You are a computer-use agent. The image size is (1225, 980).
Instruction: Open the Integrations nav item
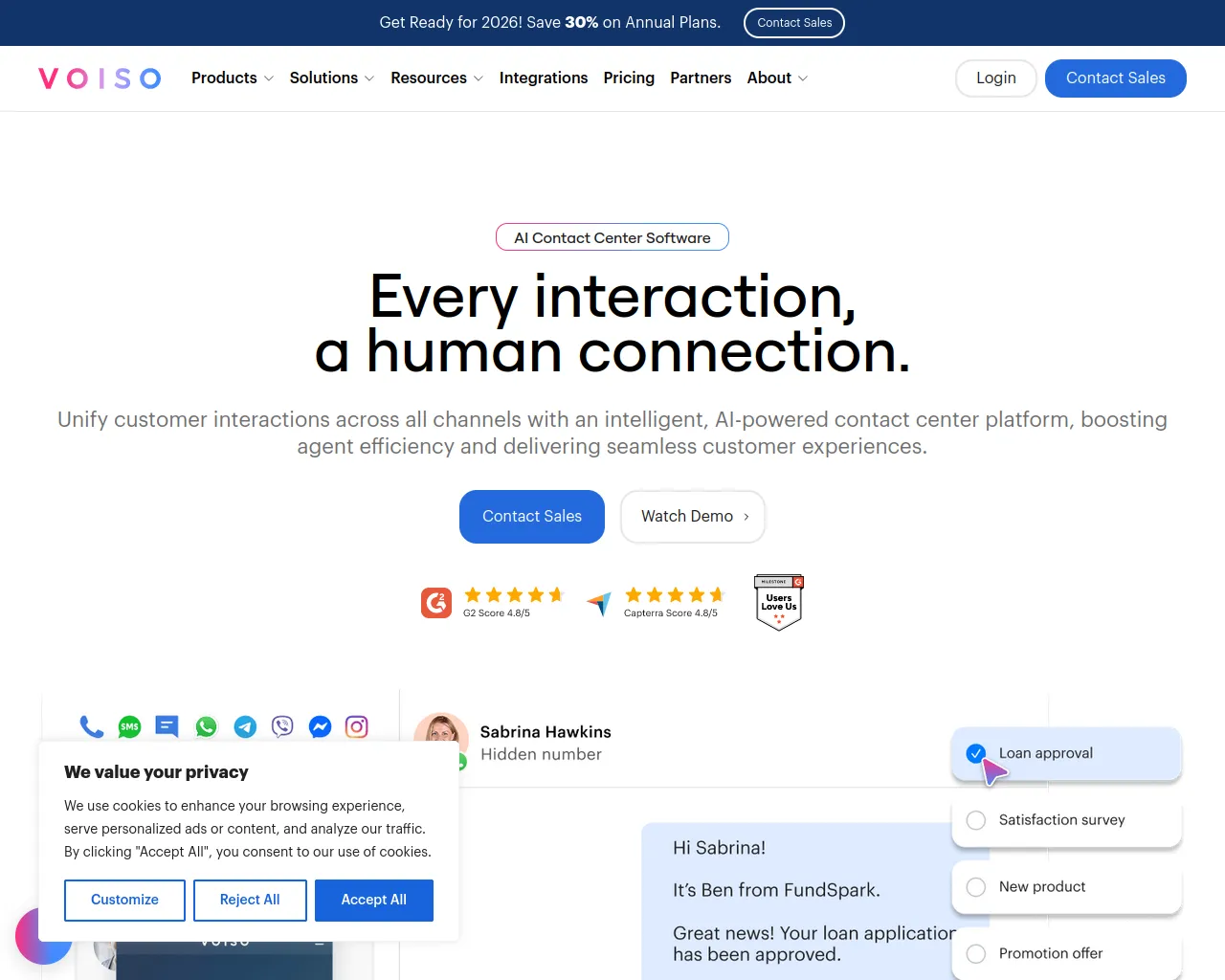(544, 78)
